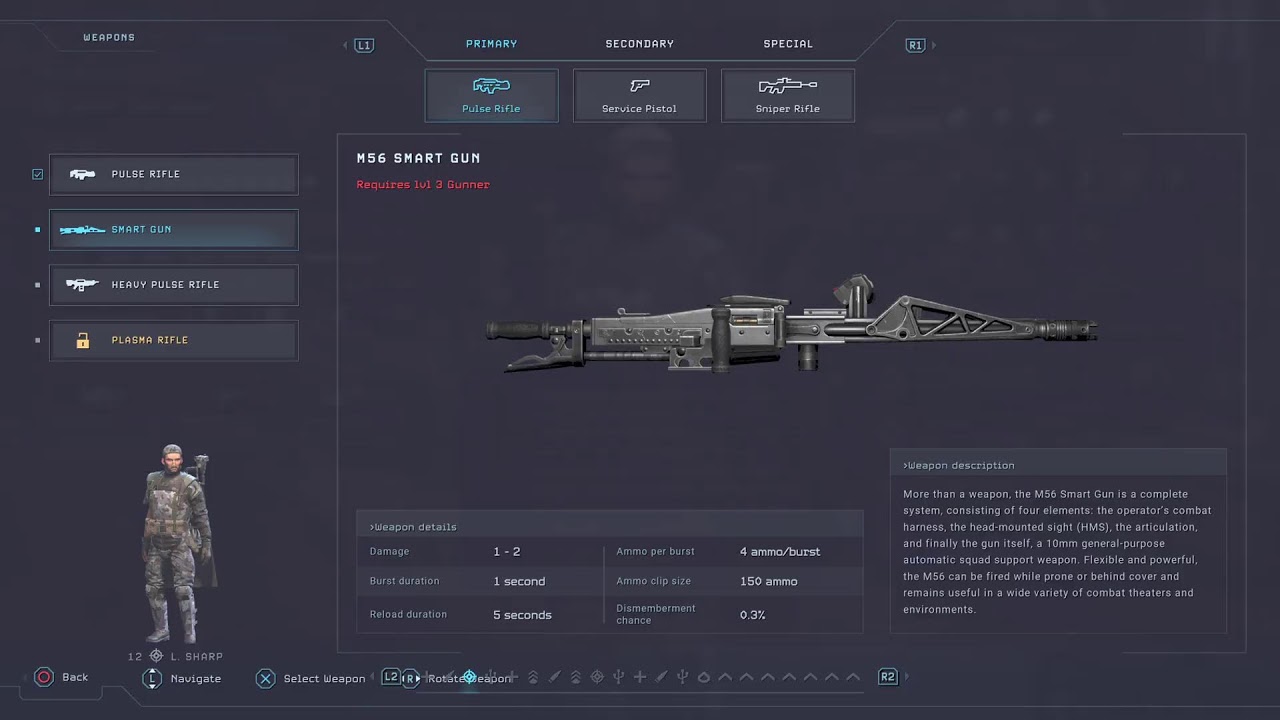Click the Dismemberment chance label
Screen dimensions: 1280x720
point(656,614)
